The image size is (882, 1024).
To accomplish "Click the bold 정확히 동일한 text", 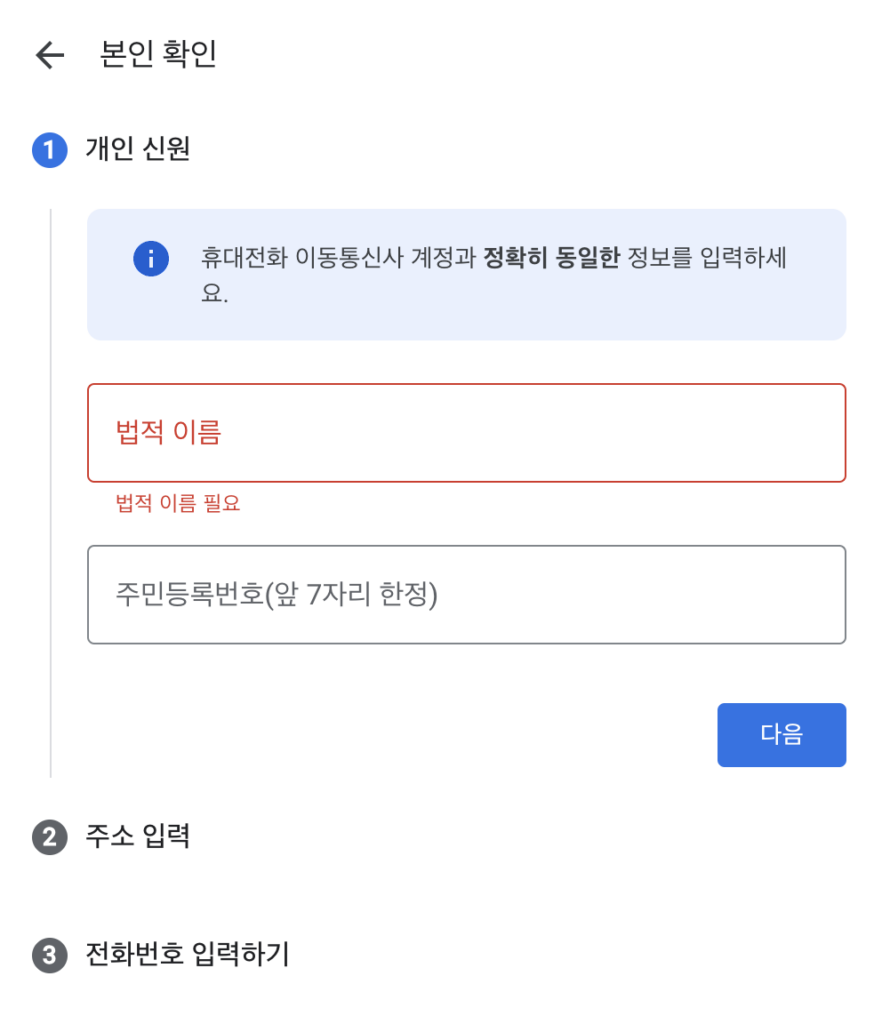I will (552, 259).
